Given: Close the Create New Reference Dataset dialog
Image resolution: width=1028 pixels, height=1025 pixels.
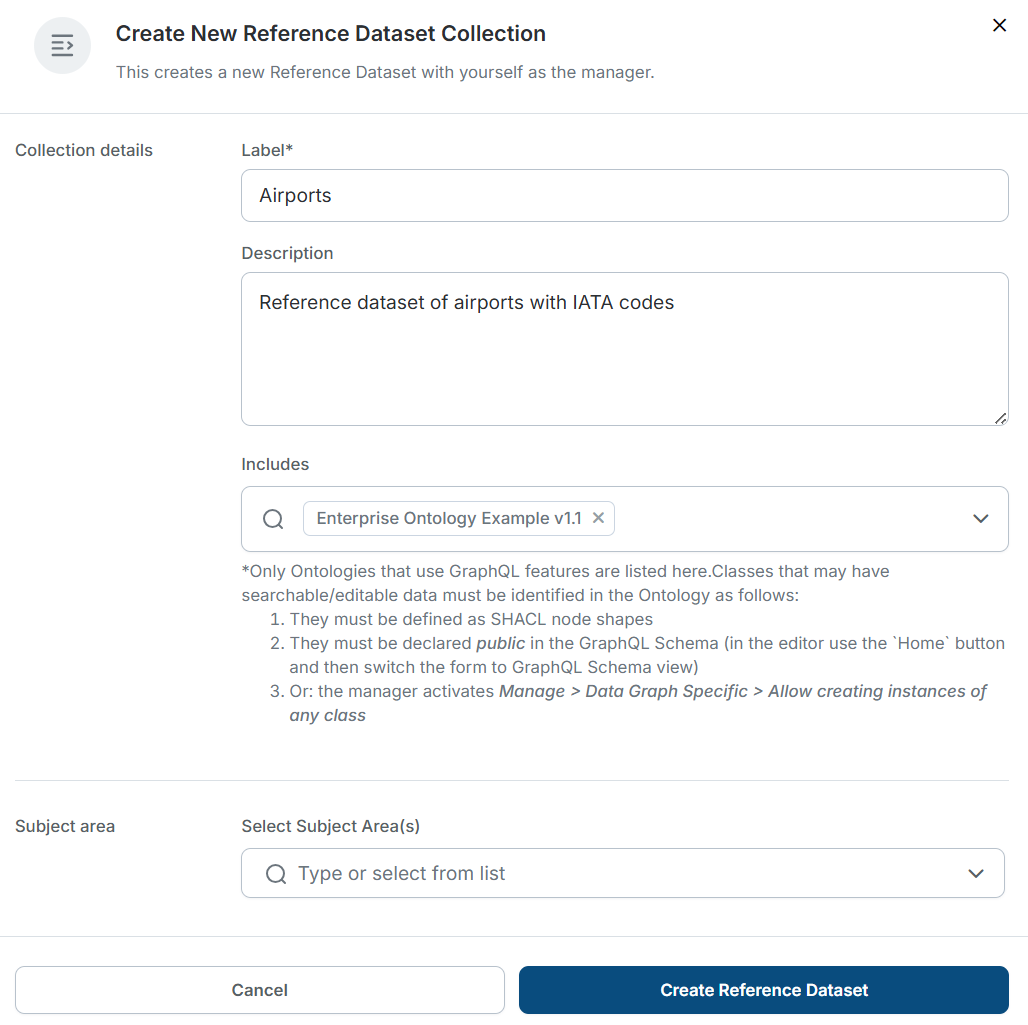Looking at the screenshot, I should point(999,26).
